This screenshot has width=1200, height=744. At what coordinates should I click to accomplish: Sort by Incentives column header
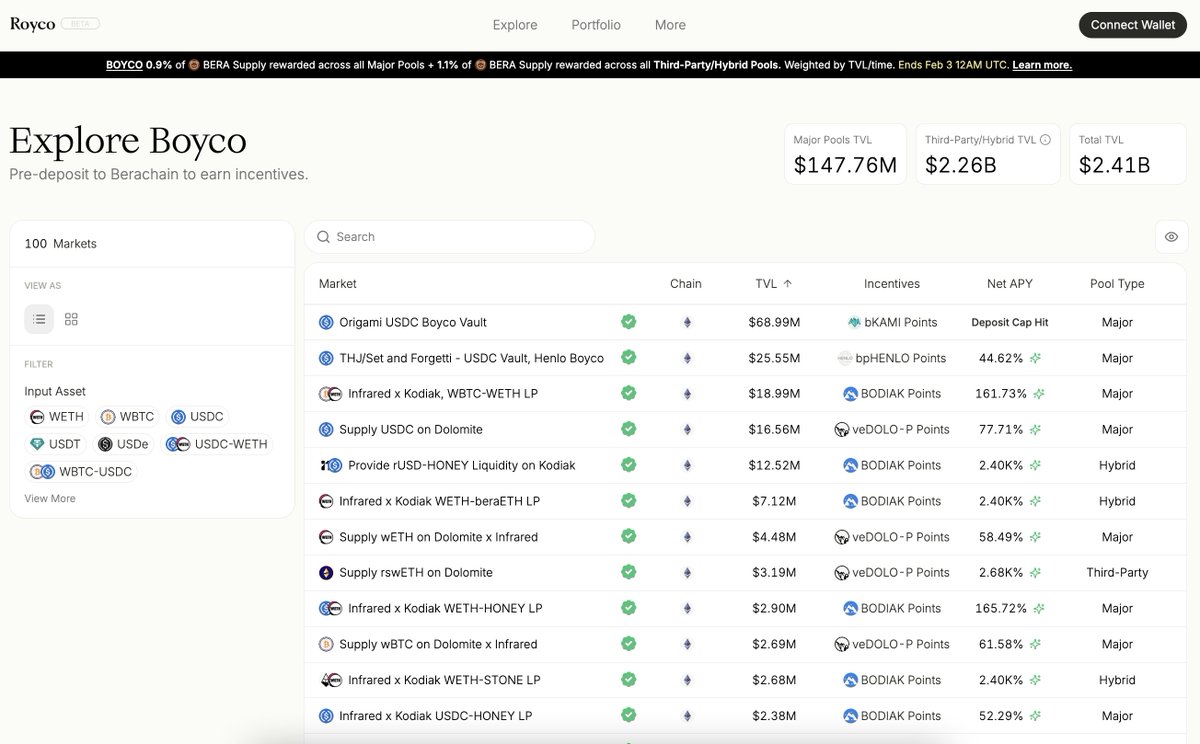click(892, 284)
